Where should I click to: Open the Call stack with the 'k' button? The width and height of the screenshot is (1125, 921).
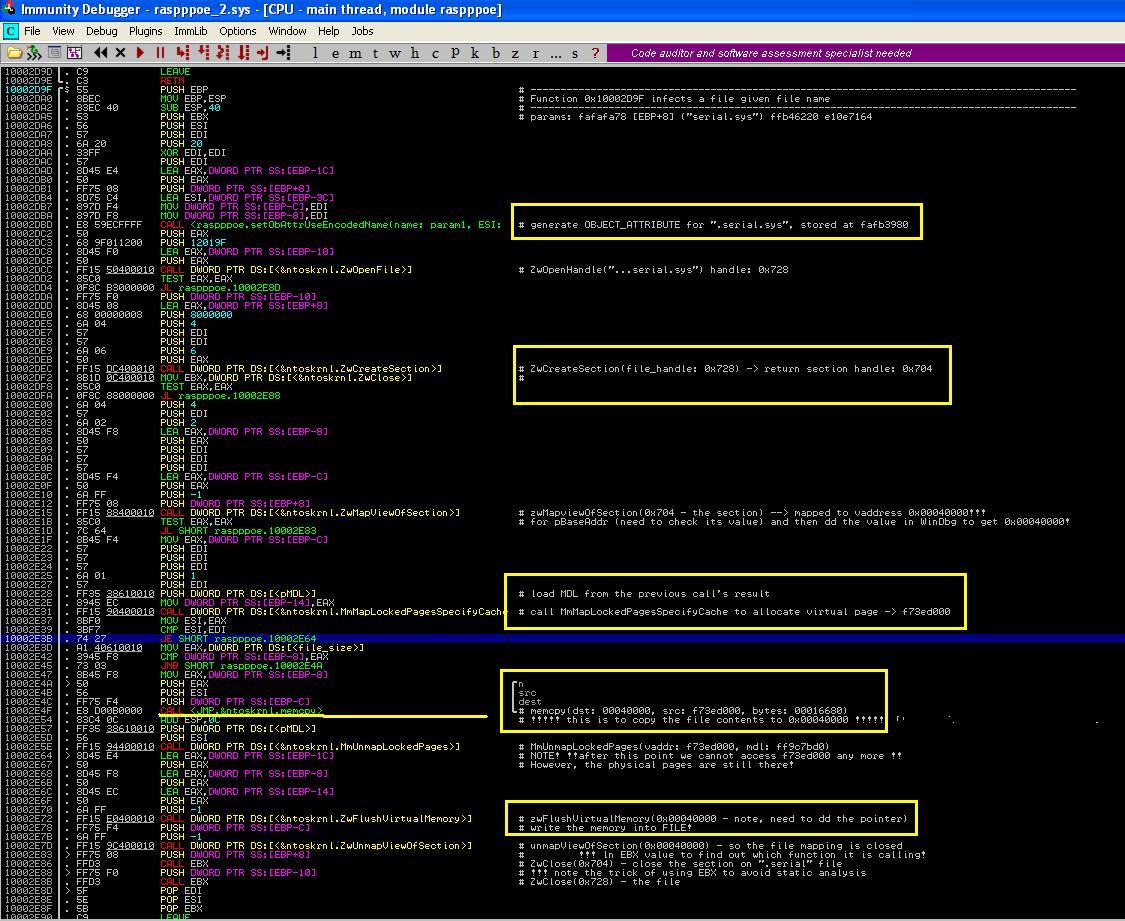[x=475, y=54]
